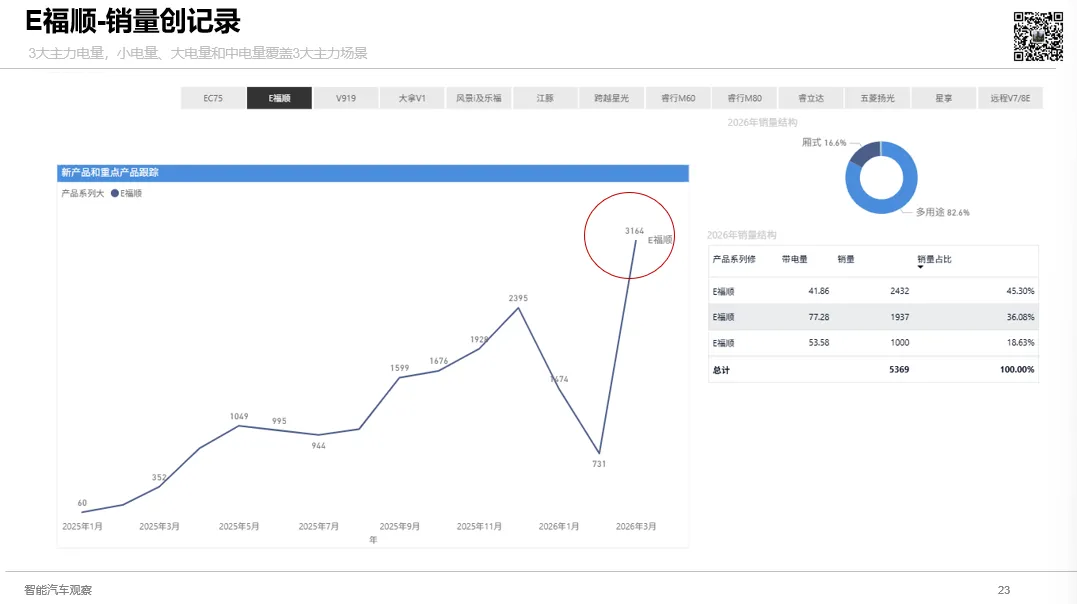Open the 五菱扬光 sales view
This screenshot has height=604, width=1077.
click(x=878, y=97)
